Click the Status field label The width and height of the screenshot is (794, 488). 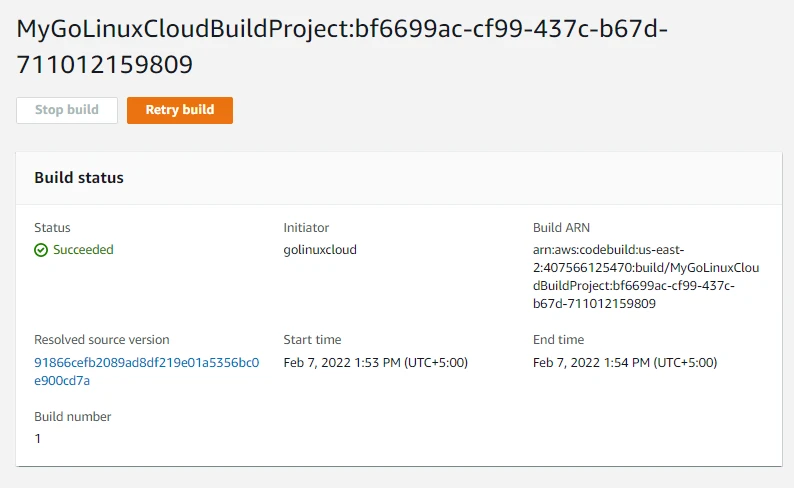[x=52, y=228]
